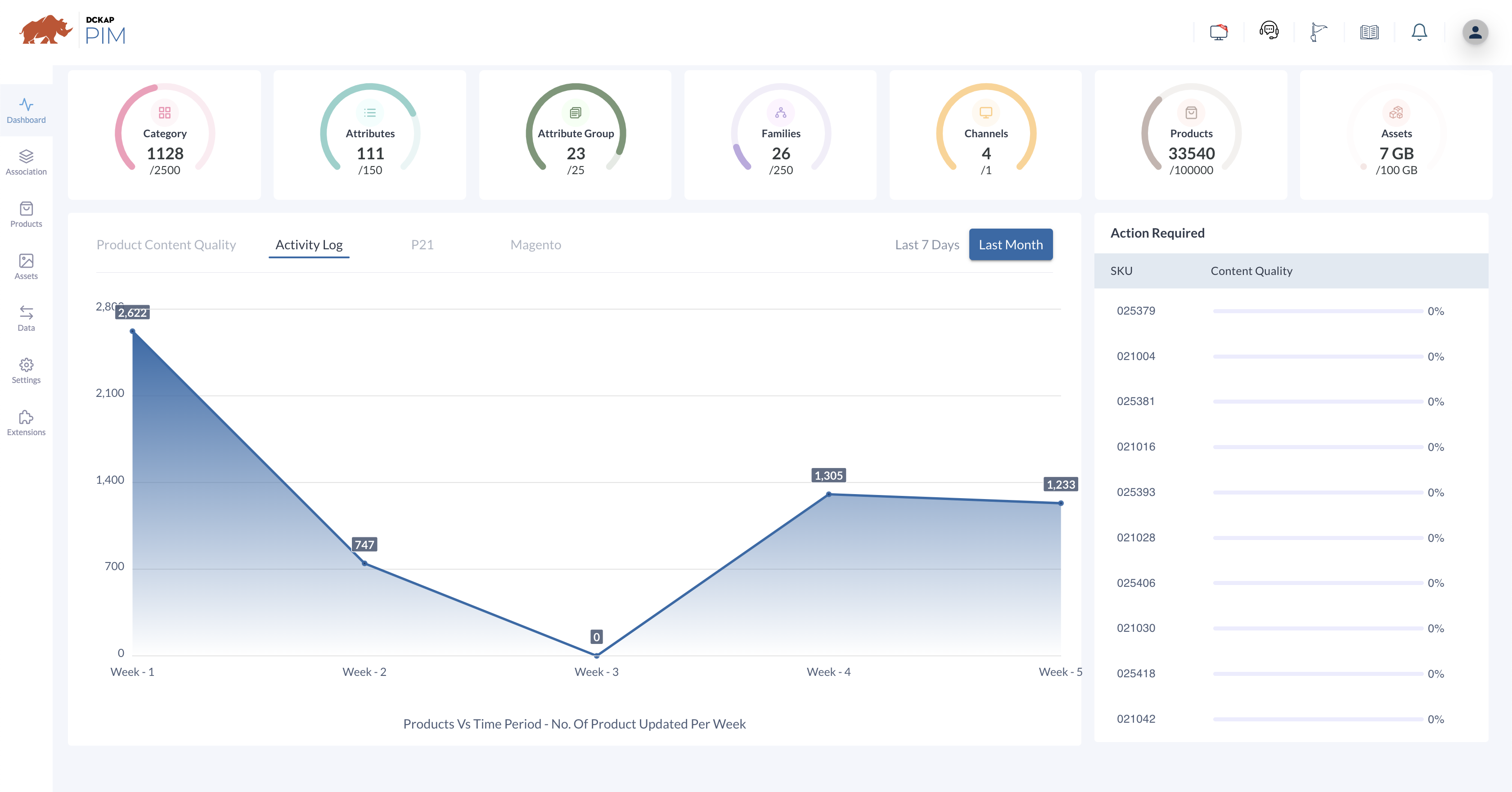Switch to Product Content Quality tab

[x=166, y=245]
